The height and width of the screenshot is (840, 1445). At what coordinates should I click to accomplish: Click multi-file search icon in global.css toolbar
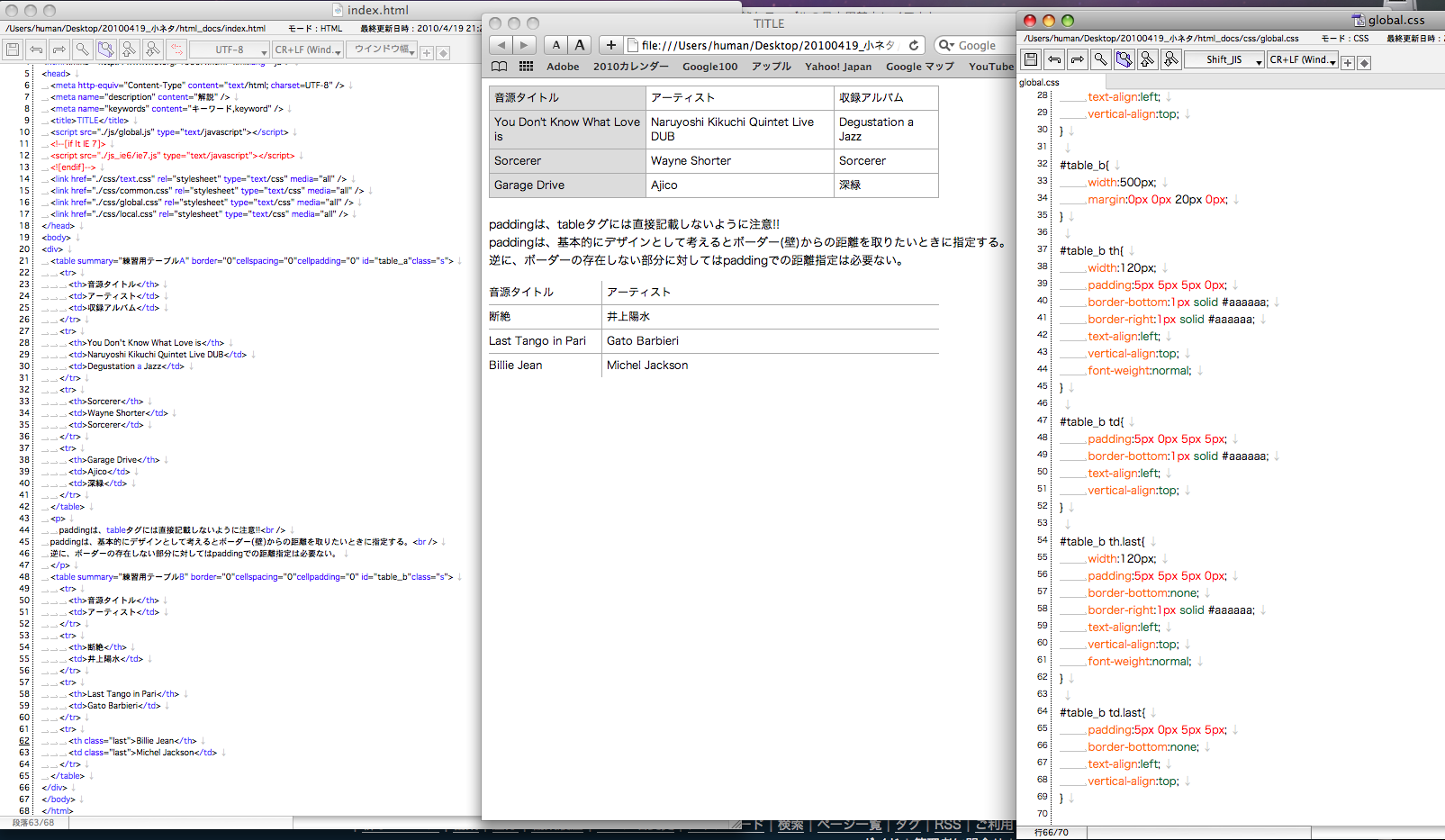pos(1124,59)
